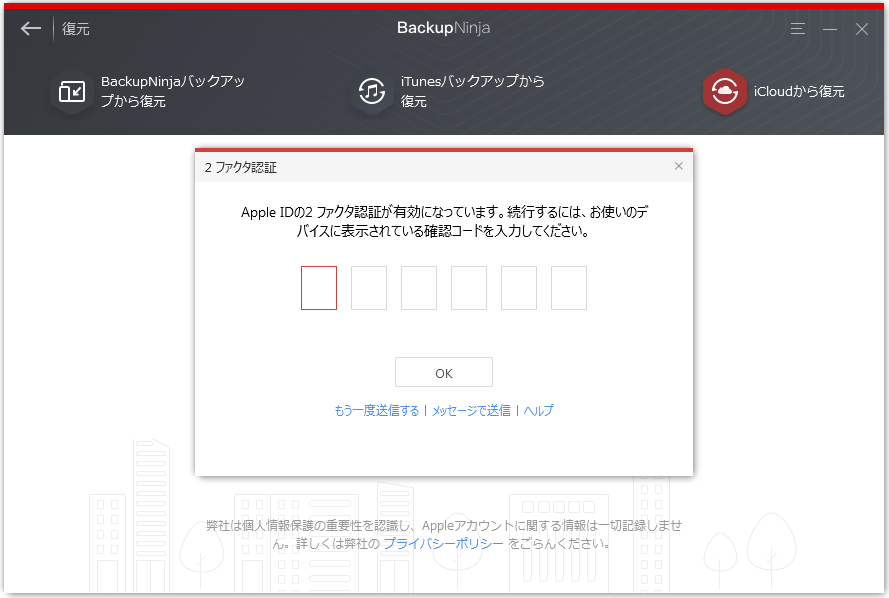This screenshot has height=598, width=889.
Task: Click the BackupNinja backup restore icon
Action: [72, 91]
